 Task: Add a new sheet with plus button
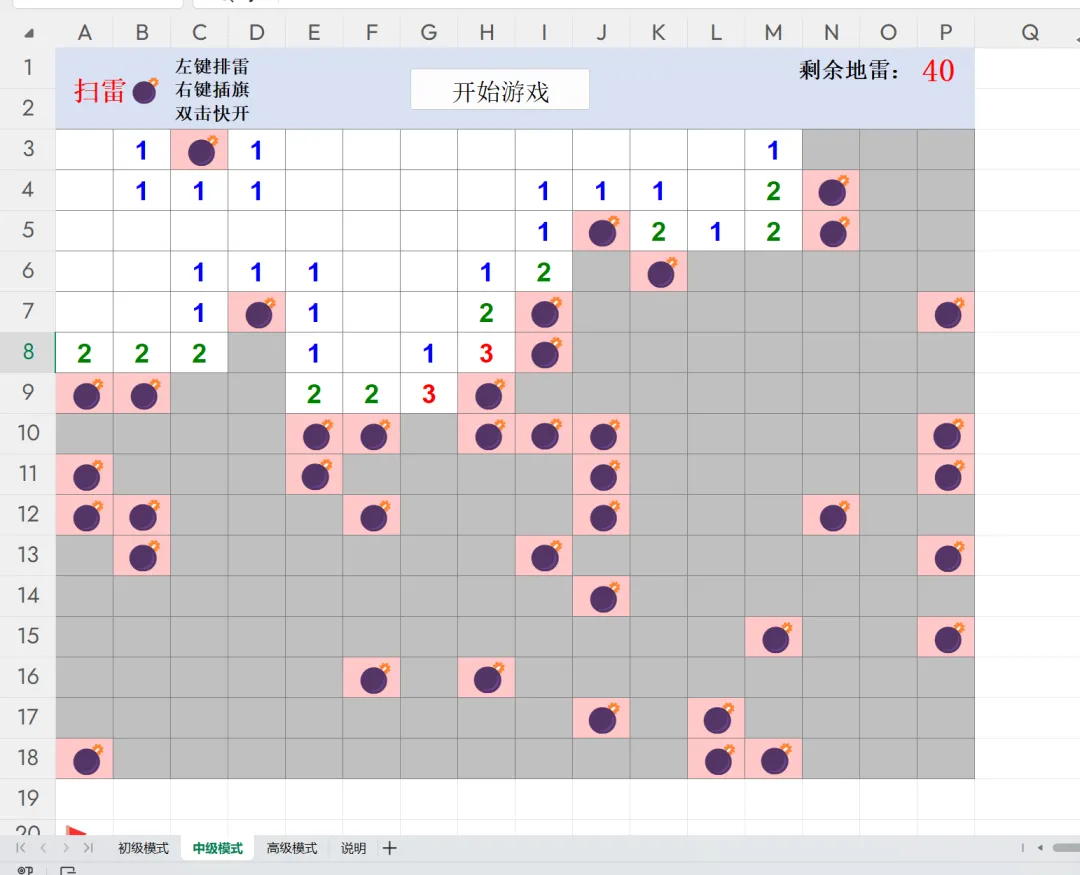pos(390,848)
